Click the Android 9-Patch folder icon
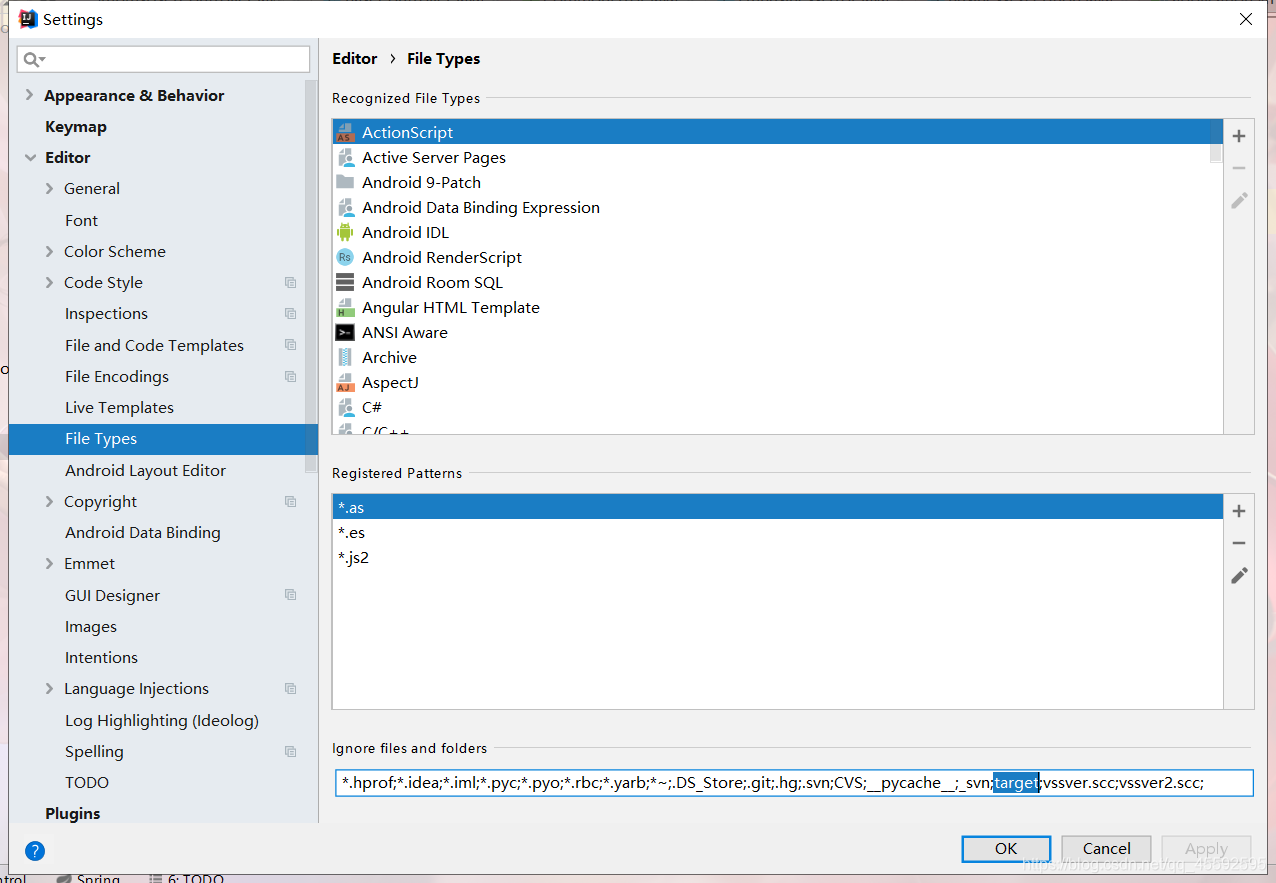This screenshot has width=1276, height=883. pos(345,182)
